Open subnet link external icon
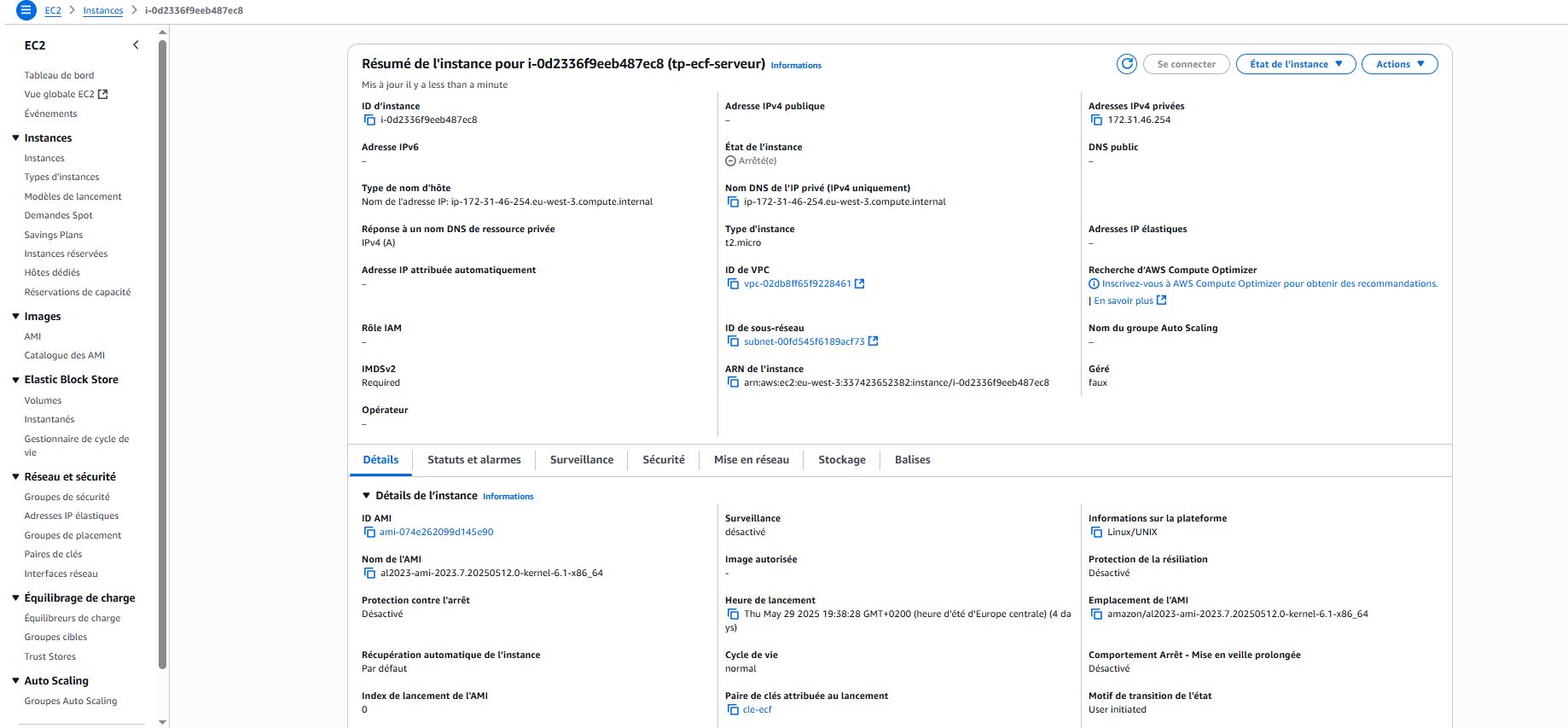Viewport: 1568px width, 728px height. click(x=873, y=342)
